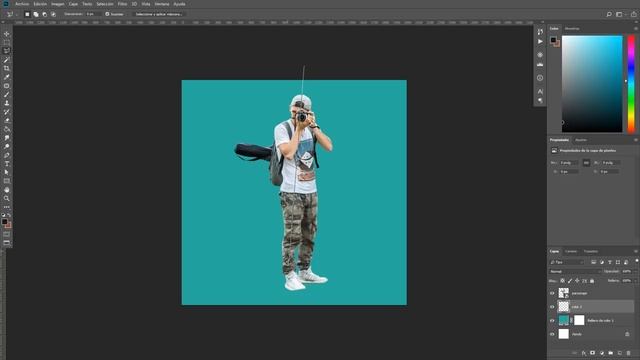Open the Edit Toolbar ellipsis

click(x=7, y=207)
